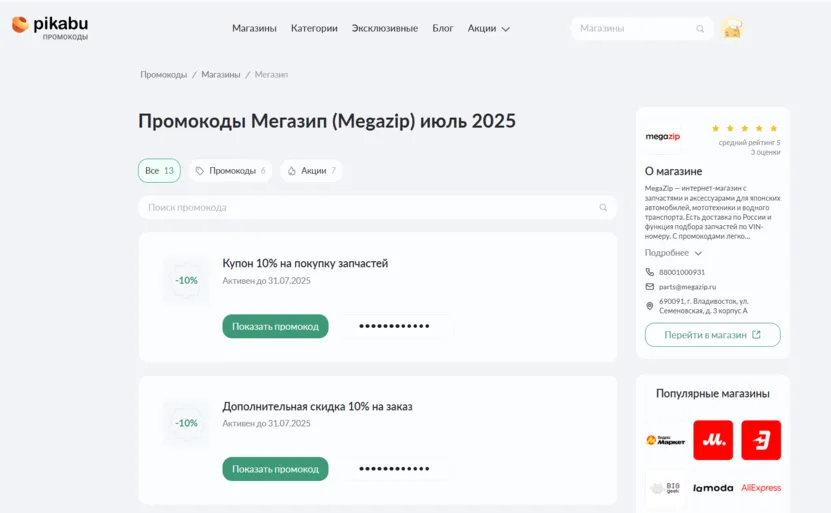Open the Yandex Market store logo

(x=665, y=440)
